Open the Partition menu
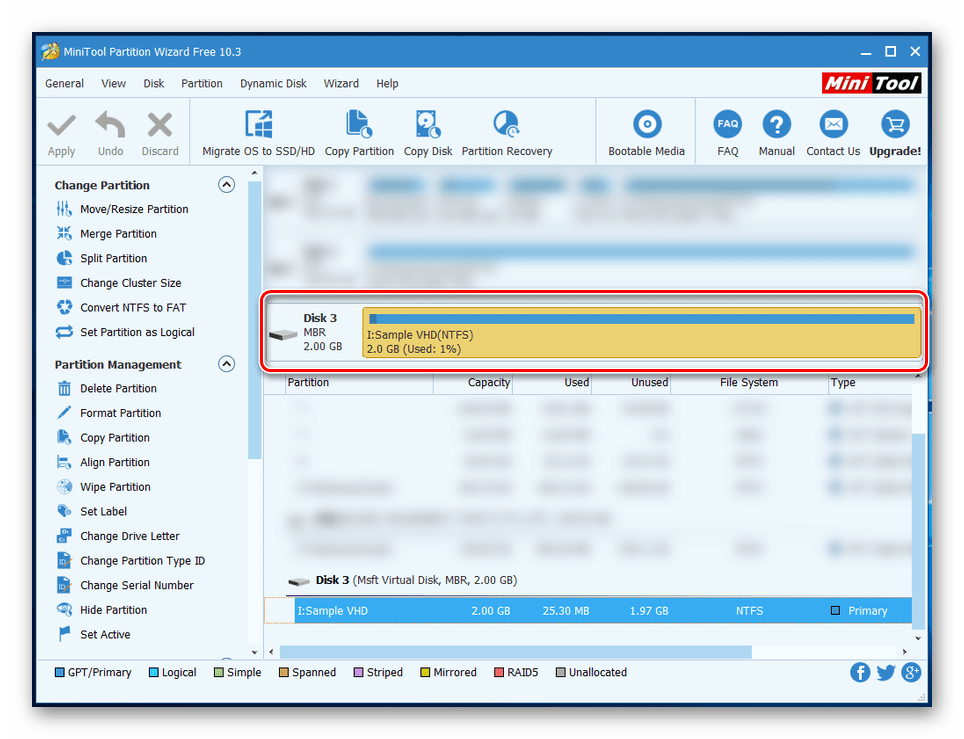The height and width of the screenshot is (739, 964). click(x=202, y=84)
